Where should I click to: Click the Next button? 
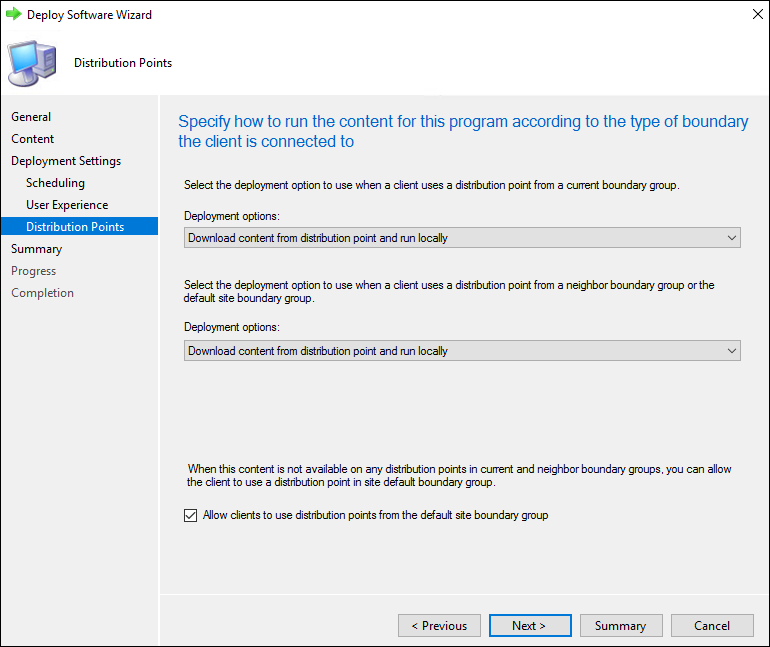click(x=529, y=626)
